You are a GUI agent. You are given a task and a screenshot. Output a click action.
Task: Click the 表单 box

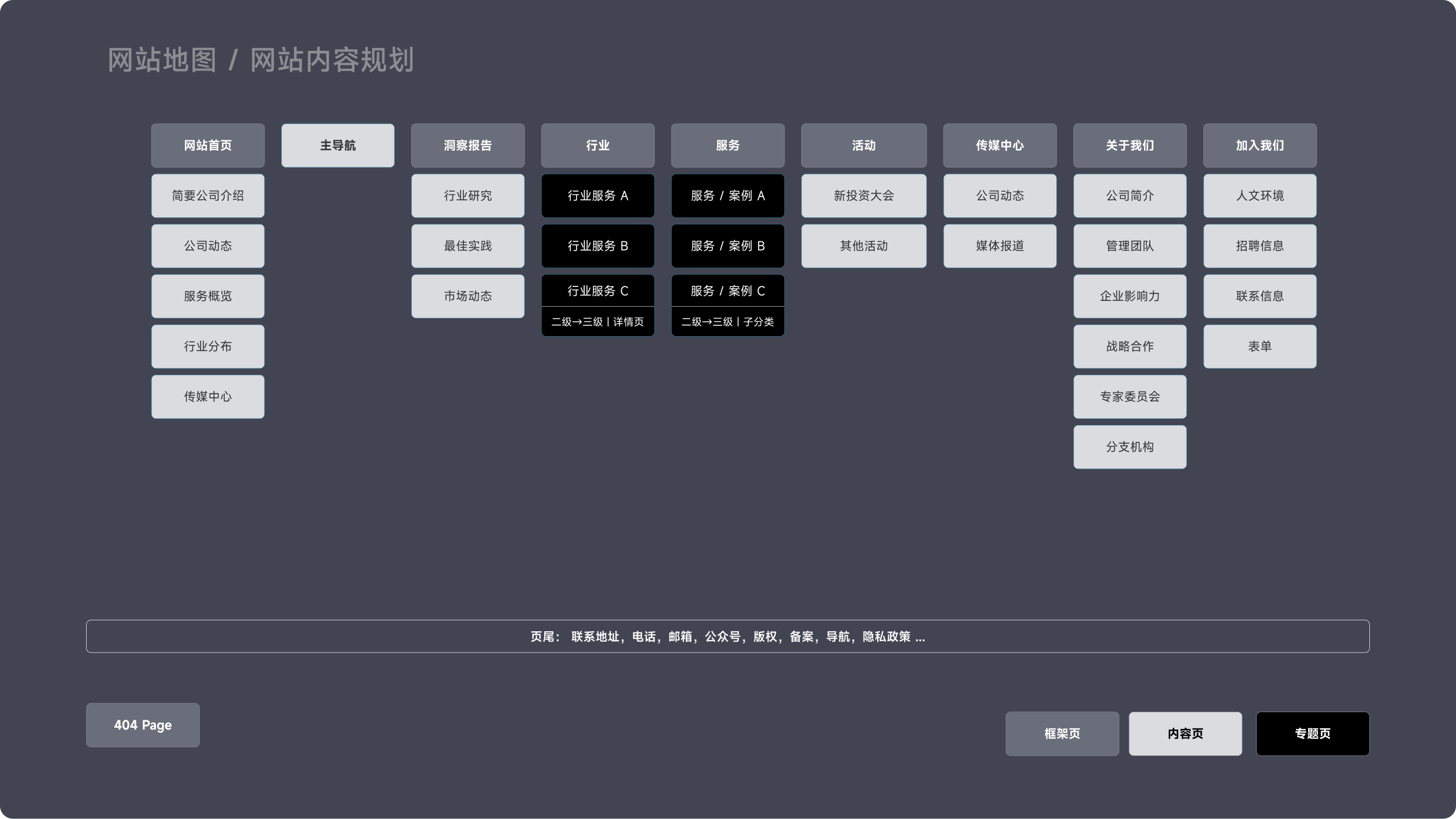[x=1260, y=347]
